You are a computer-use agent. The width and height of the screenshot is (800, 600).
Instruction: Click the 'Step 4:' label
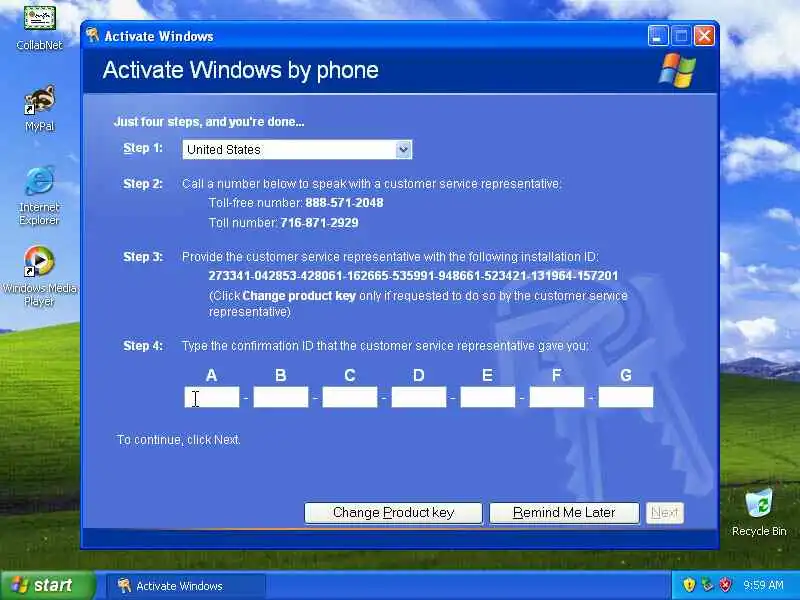point(143,345)
